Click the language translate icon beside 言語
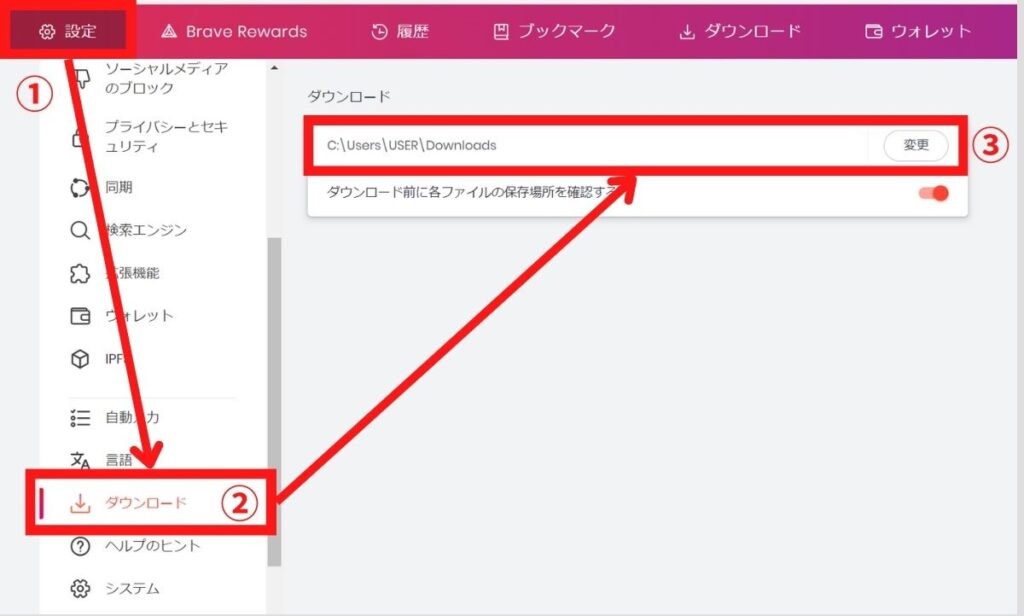 point(80,460)
